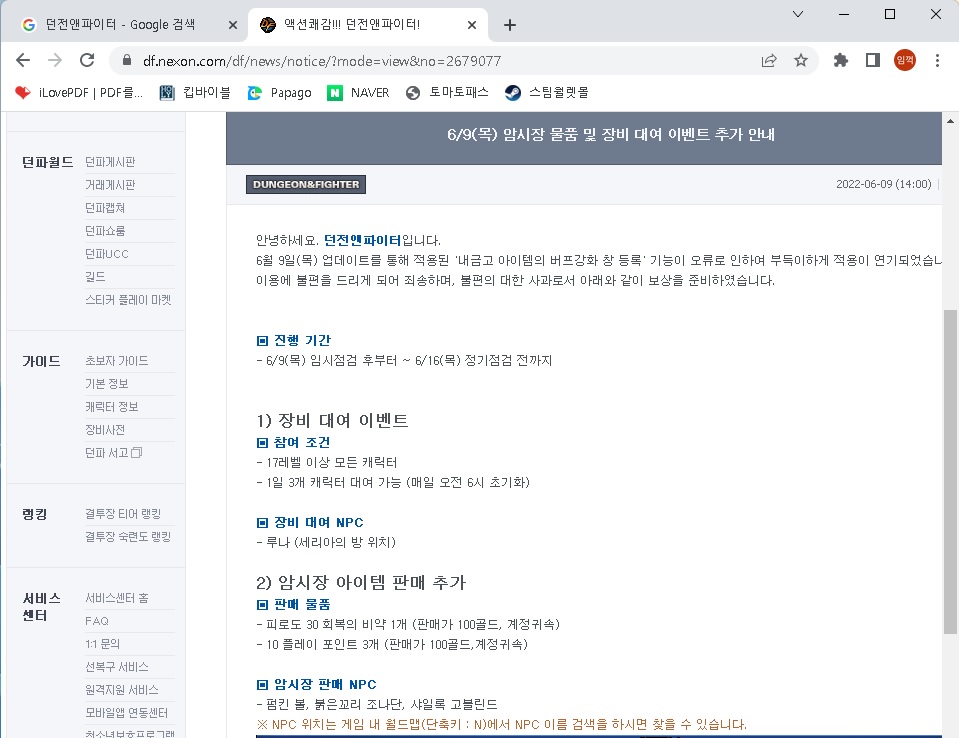Viewport: 959px width, 738px height.
Task: Open 선복구 서비스 link
Action: click(117, 666)
